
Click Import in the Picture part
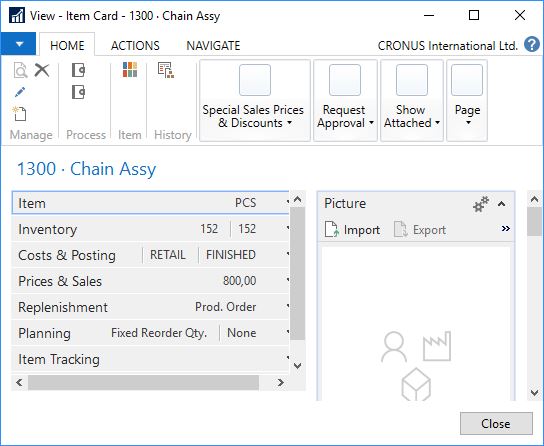(x=352, y=230)
